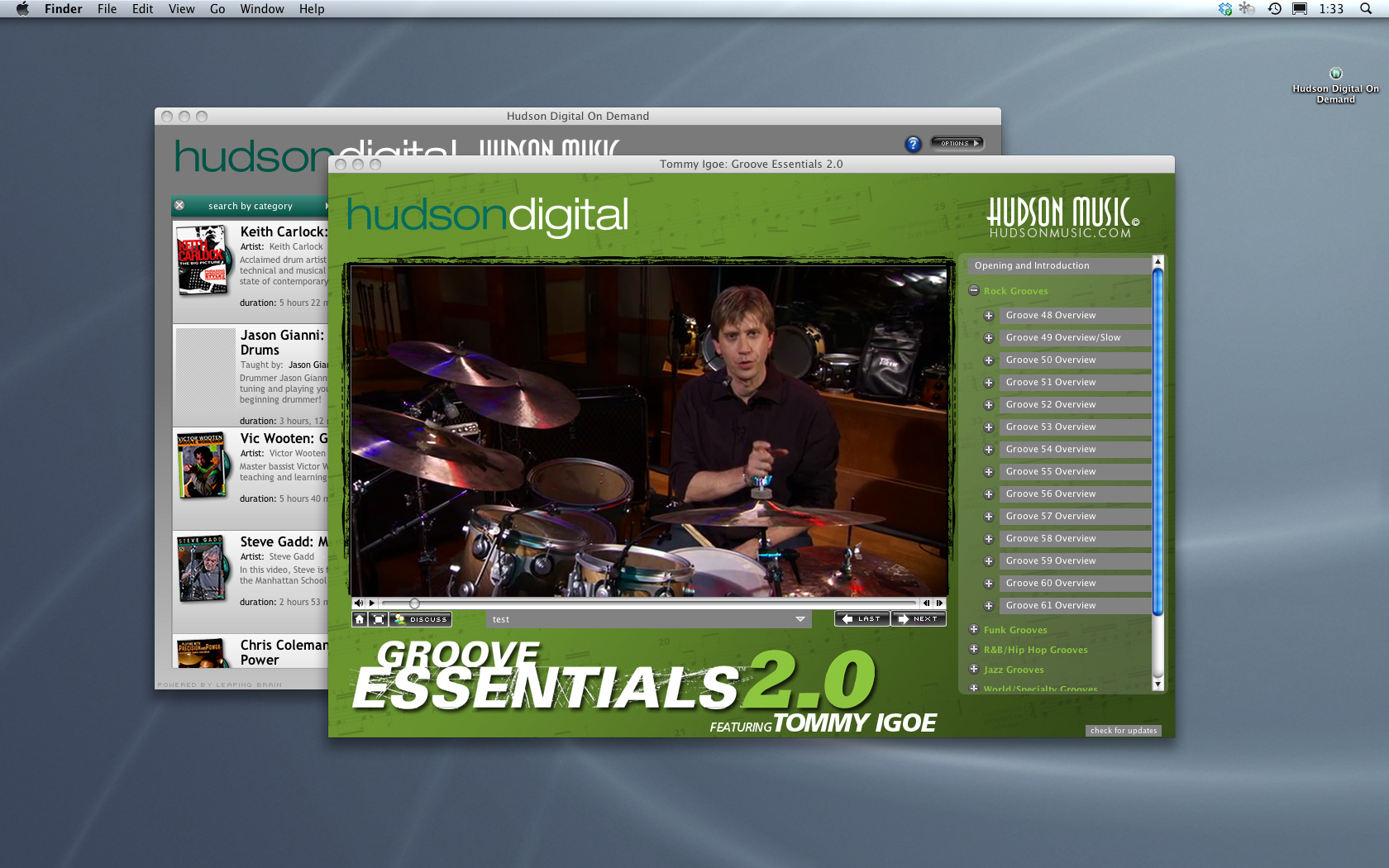Go to the Last chapter
Image resolution: width=1389 pixels, height=868 pixels.
click(x=862, y=618)
